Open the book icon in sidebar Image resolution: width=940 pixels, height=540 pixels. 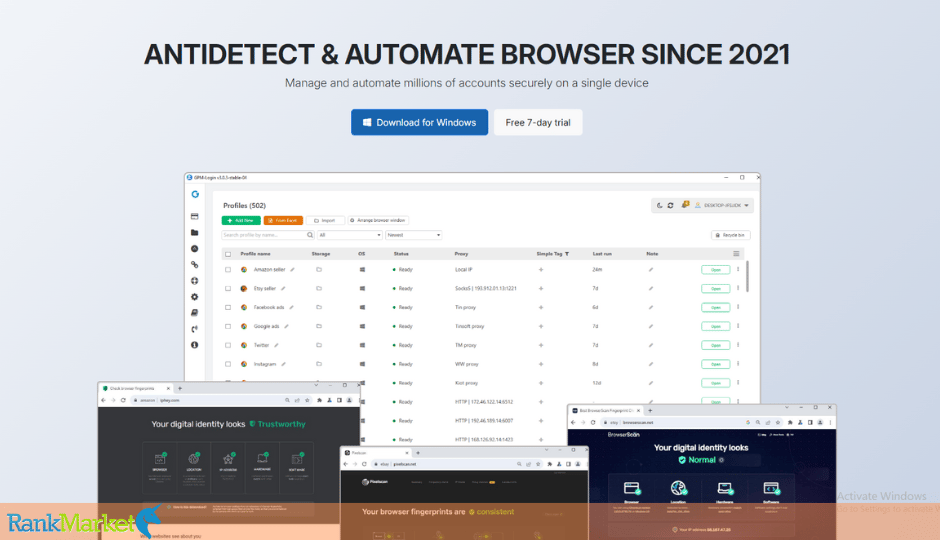coord(195,313)
